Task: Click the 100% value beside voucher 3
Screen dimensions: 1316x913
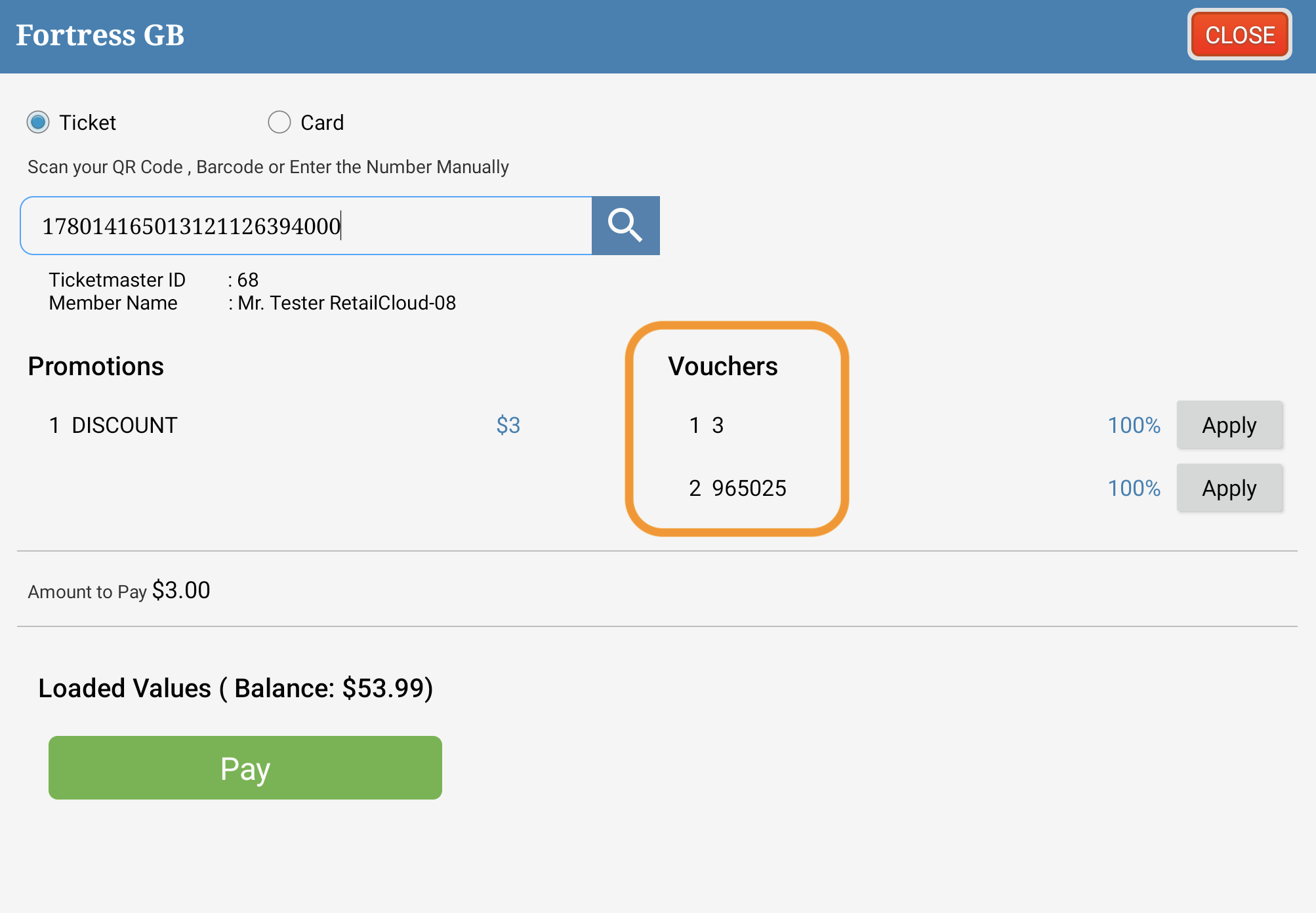Action: 1134,425
